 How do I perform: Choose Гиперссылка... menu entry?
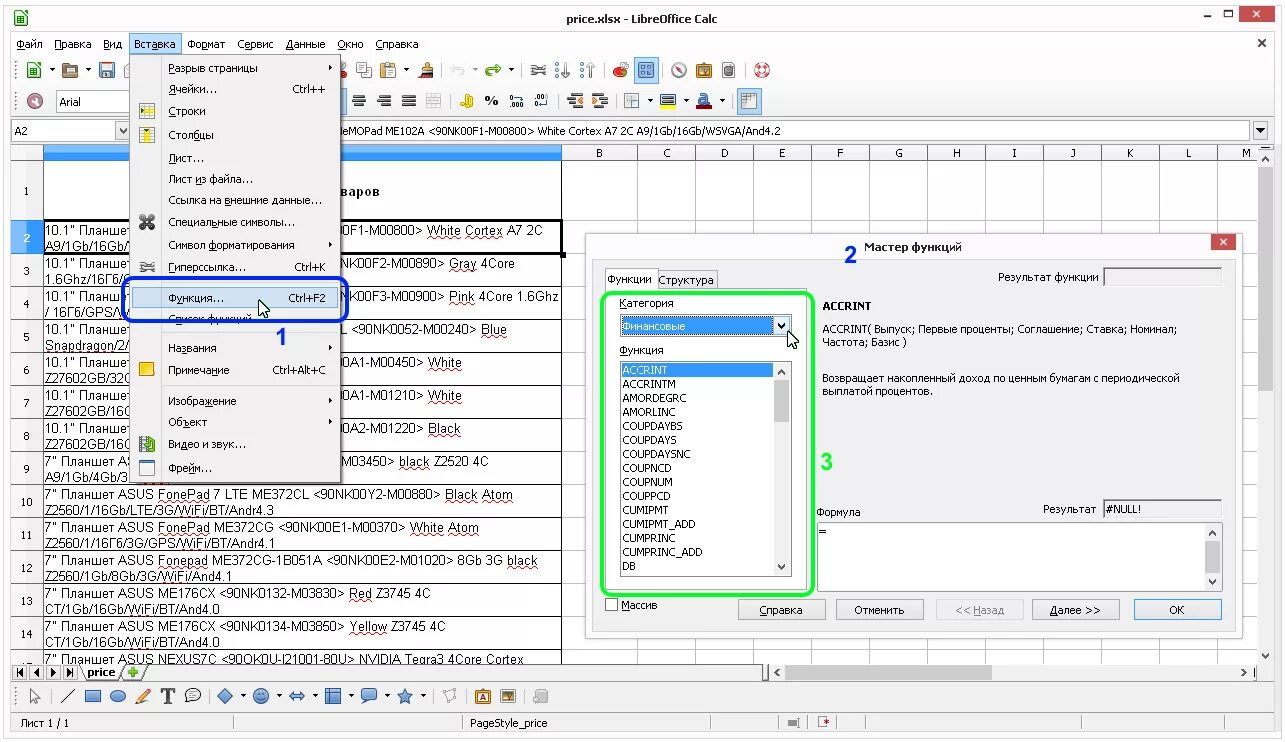click(236, 267)
